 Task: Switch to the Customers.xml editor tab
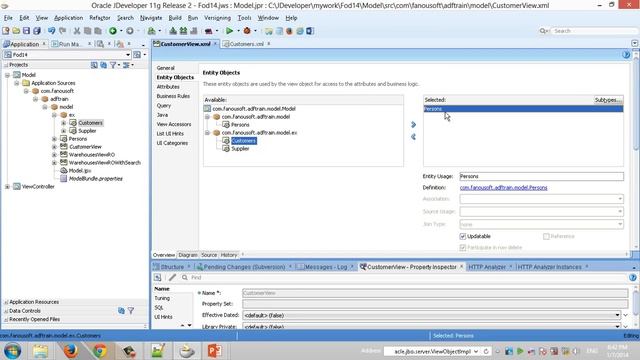246,44
